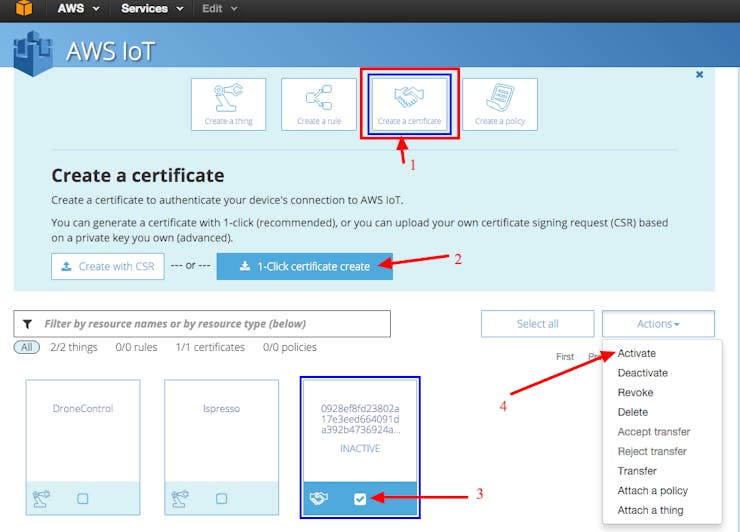Click the Select all button
Viewport: 740px width, 532px height.
538,324
